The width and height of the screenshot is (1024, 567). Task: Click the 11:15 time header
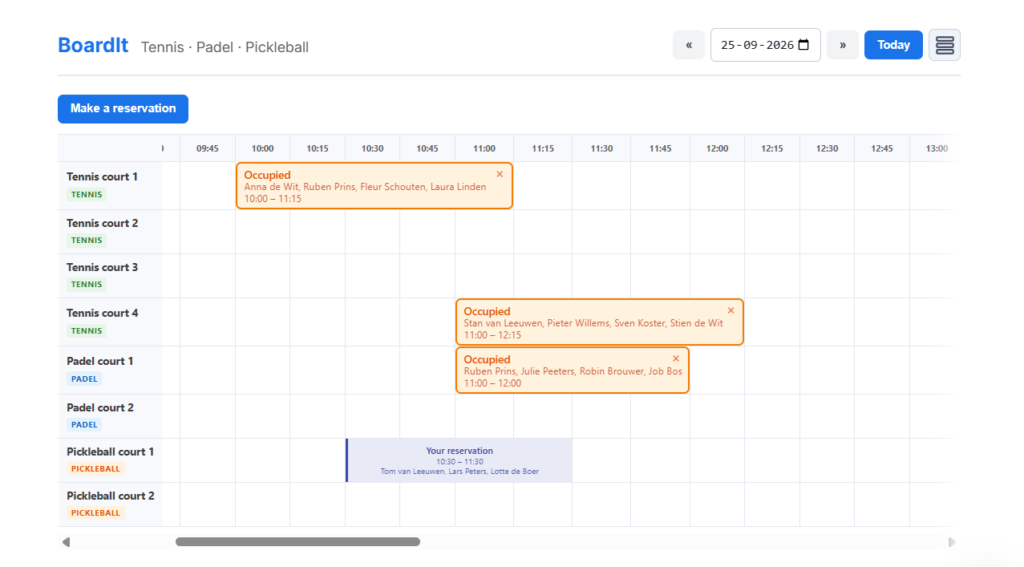(x=543, y=149)
